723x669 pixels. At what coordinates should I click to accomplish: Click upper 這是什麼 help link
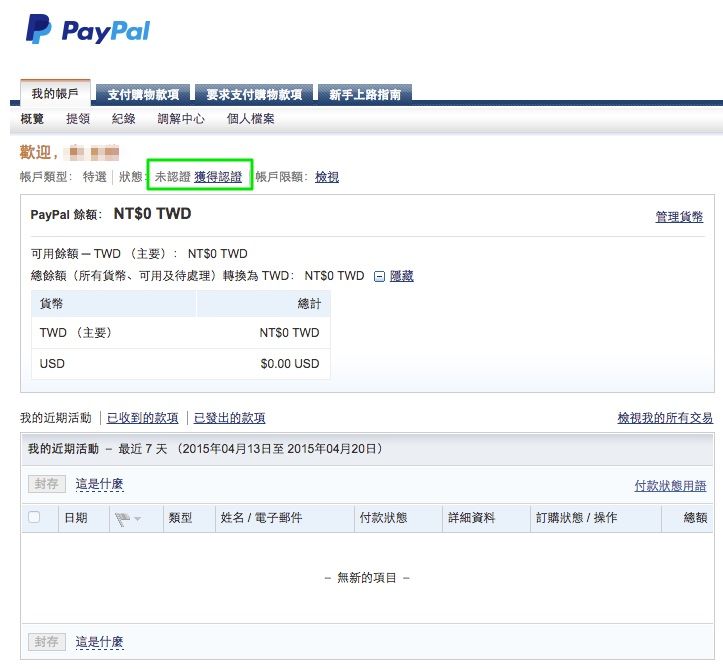pyautogui.click(x=99, y=484)
